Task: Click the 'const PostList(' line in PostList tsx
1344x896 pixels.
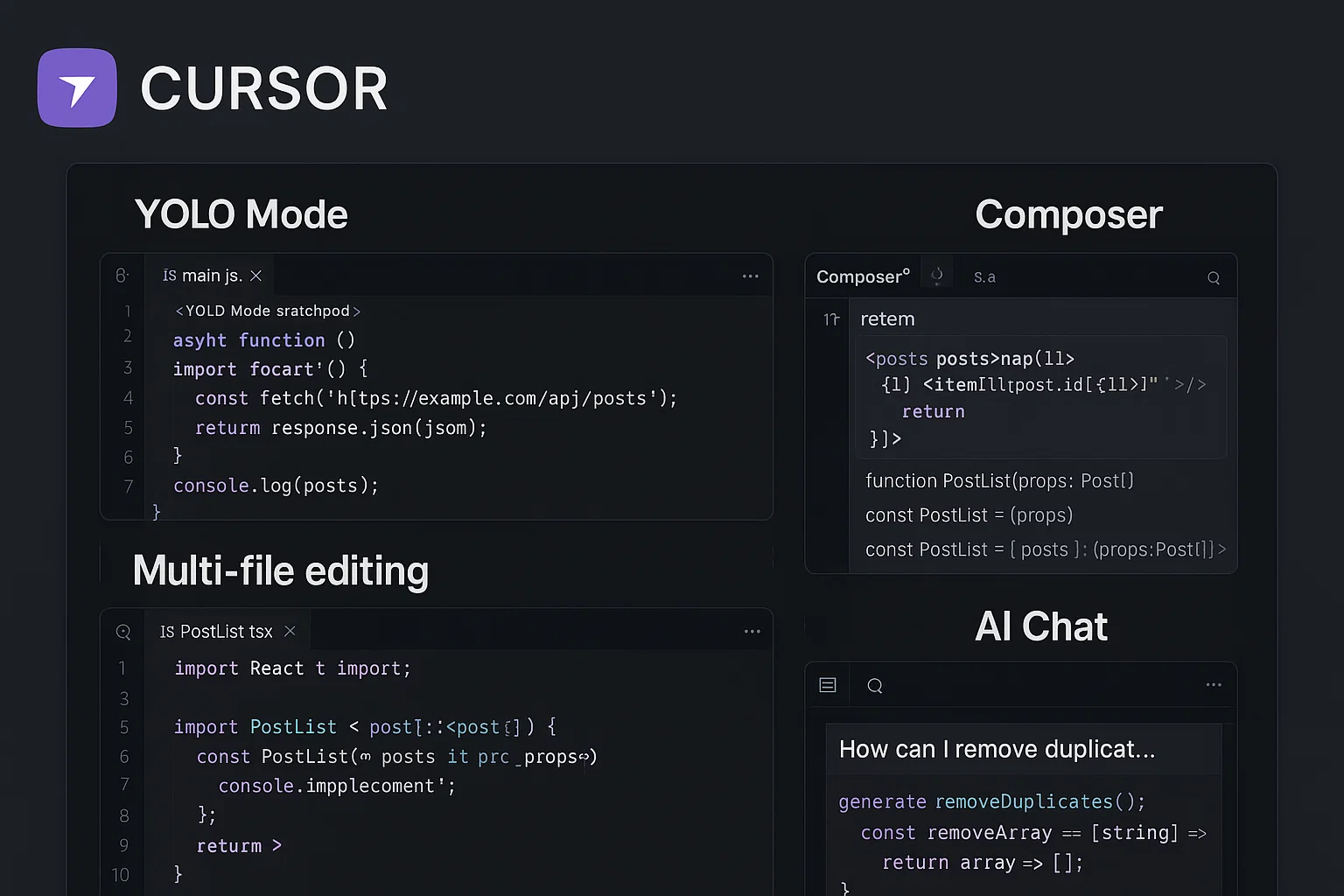Action: point(396,757)
